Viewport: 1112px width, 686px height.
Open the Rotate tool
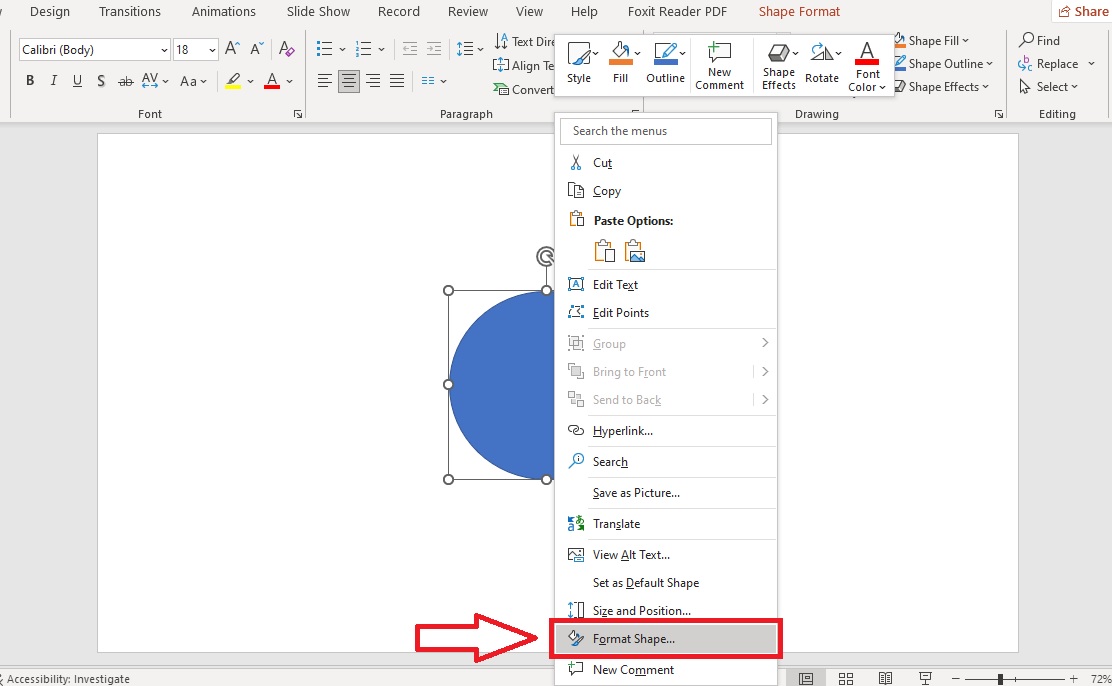tap(822, 62)
